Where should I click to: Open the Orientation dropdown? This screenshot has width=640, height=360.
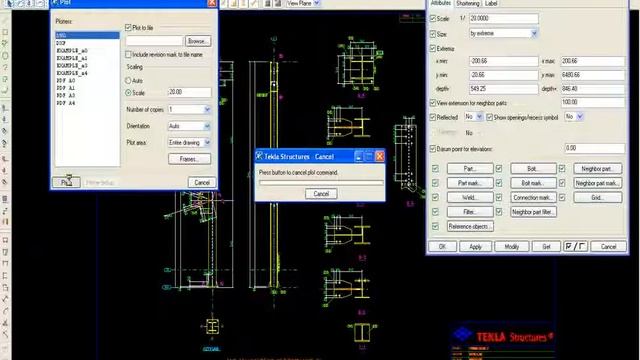207,126
